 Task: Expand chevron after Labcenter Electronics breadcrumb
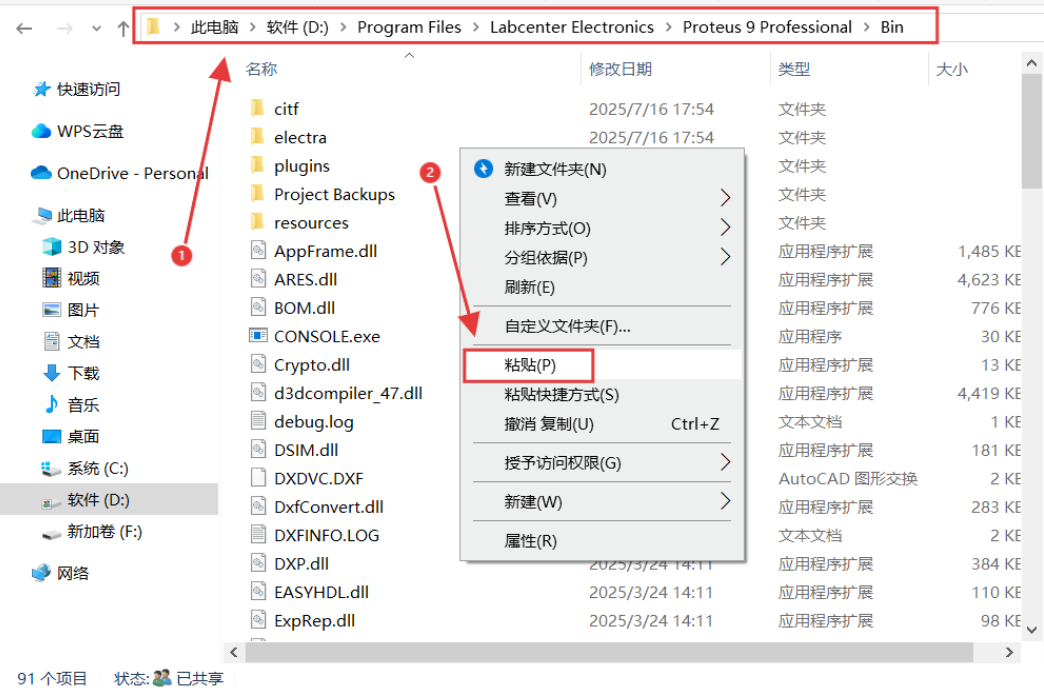[668, 27]
